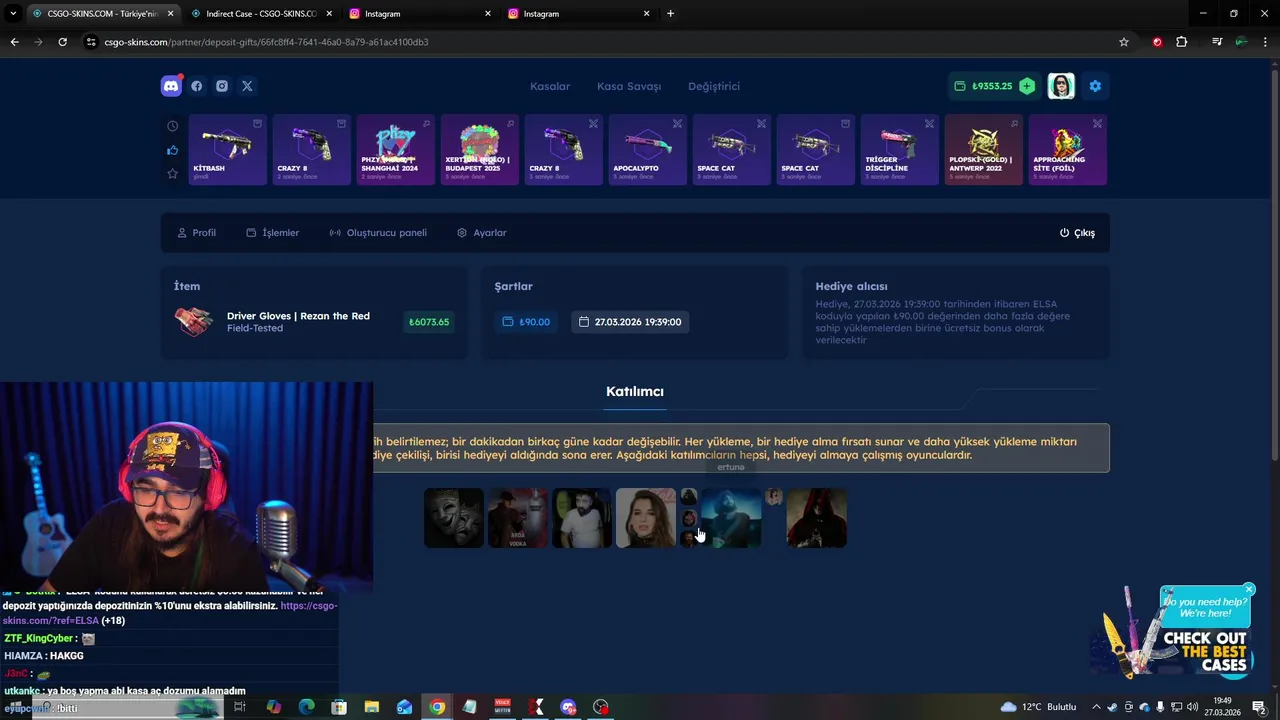Open the Phzy Shanghai 2024 drop card
Screen dimensions: 1280x720
tap(396, 150)
